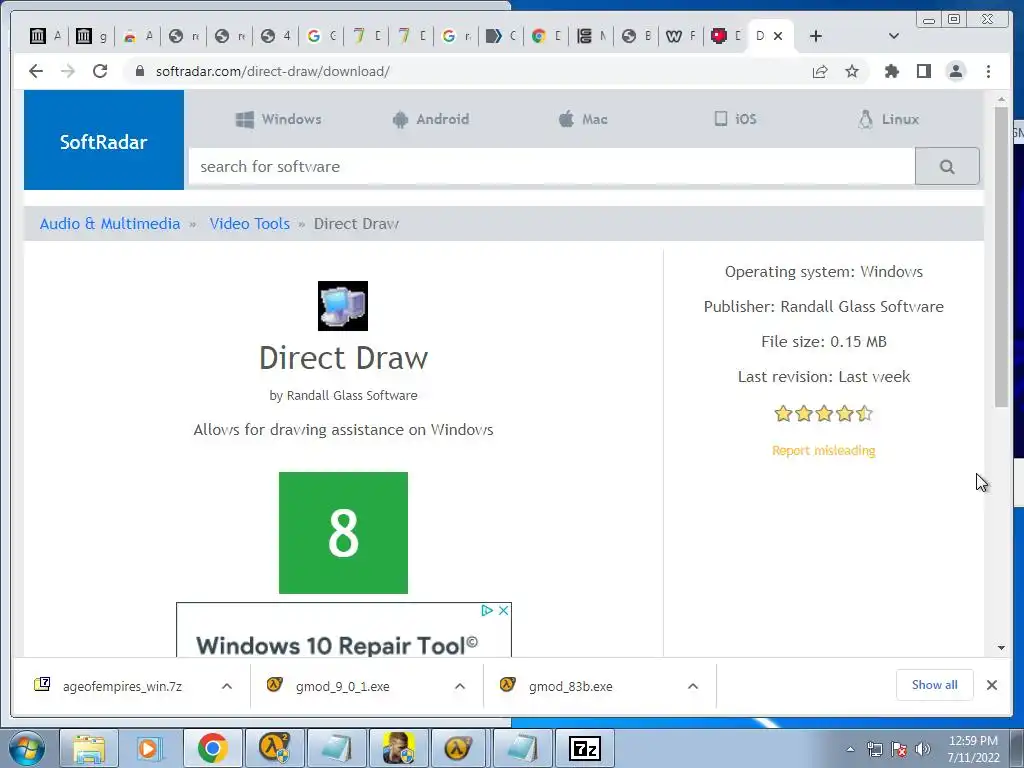1024x768 pixels.
Task: Expand options for ageofempires_win.7z download
Action: pyautogui.click(x=227, y=686)
